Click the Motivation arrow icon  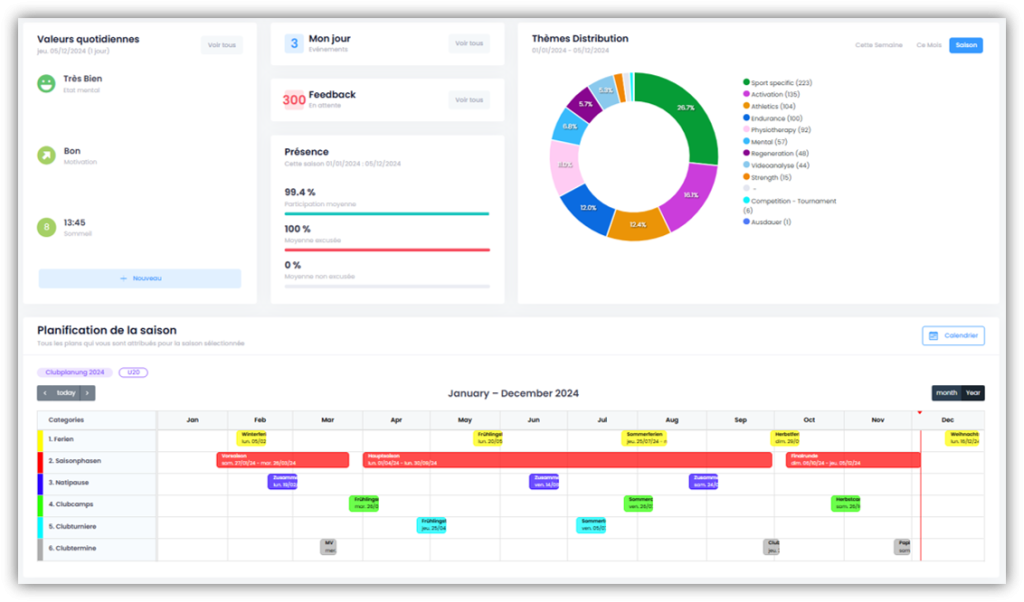point(46,155)
